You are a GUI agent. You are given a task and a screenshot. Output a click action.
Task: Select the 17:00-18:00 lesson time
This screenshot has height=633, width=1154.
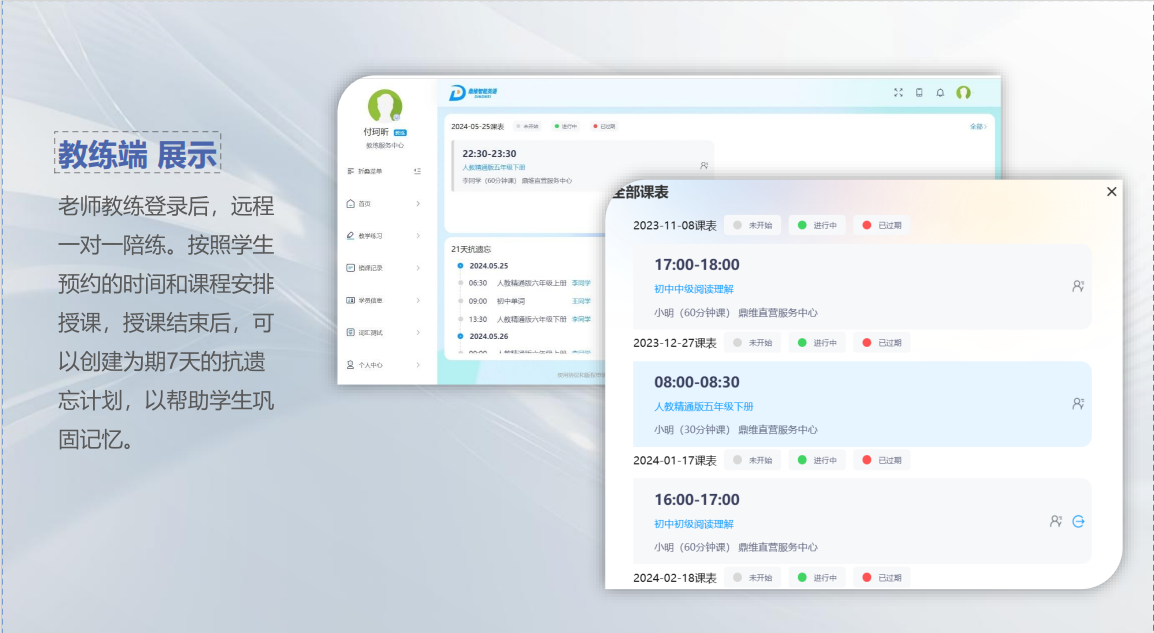[x=697, y=265]
